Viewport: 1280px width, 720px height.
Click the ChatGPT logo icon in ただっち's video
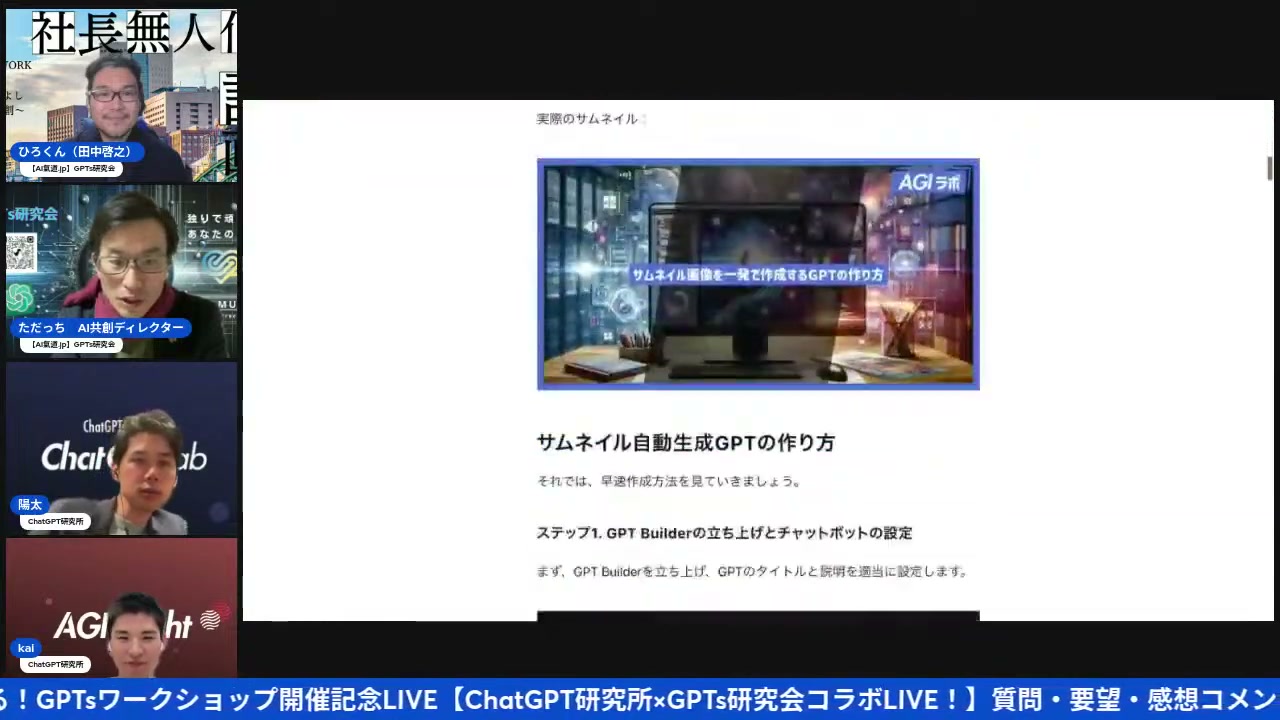[19, 297]
